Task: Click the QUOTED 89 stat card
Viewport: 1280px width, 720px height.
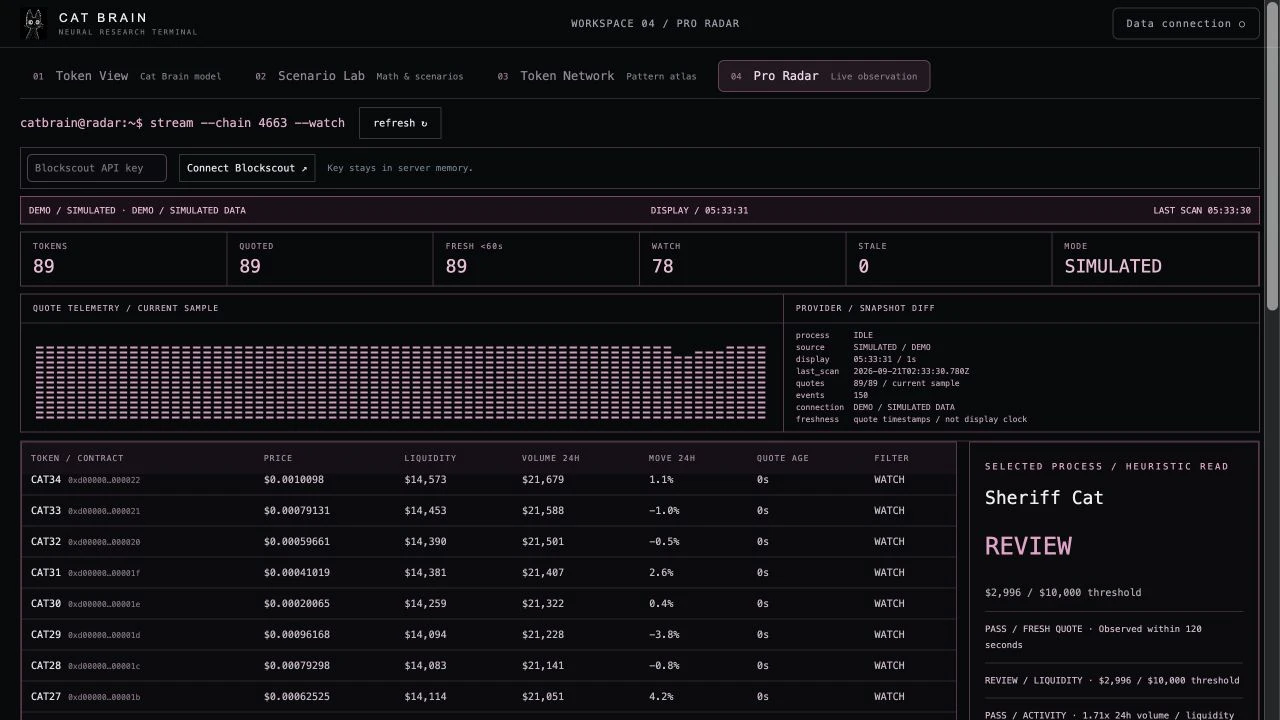Action: point(330,259)
